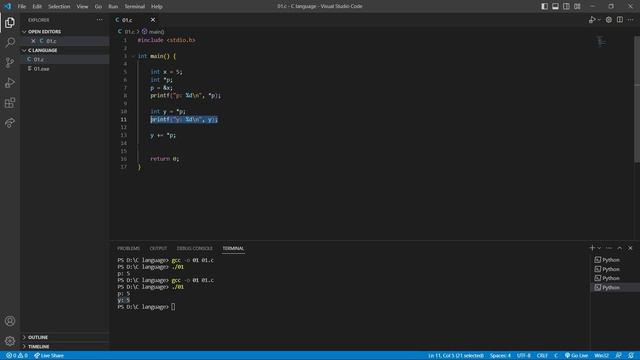Viewport: 640px width, 360px height.
Task: Click the editor vertical scrollbar
Action: pyautogui.click(x=637, y=99)
